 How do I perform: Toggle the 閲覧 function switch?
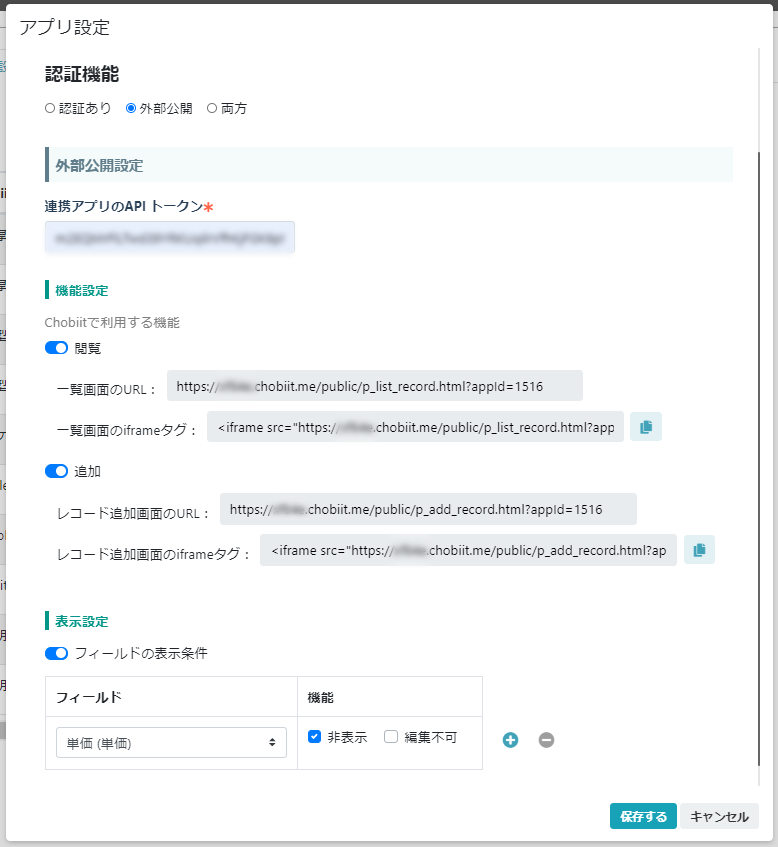tap(57, 348)
